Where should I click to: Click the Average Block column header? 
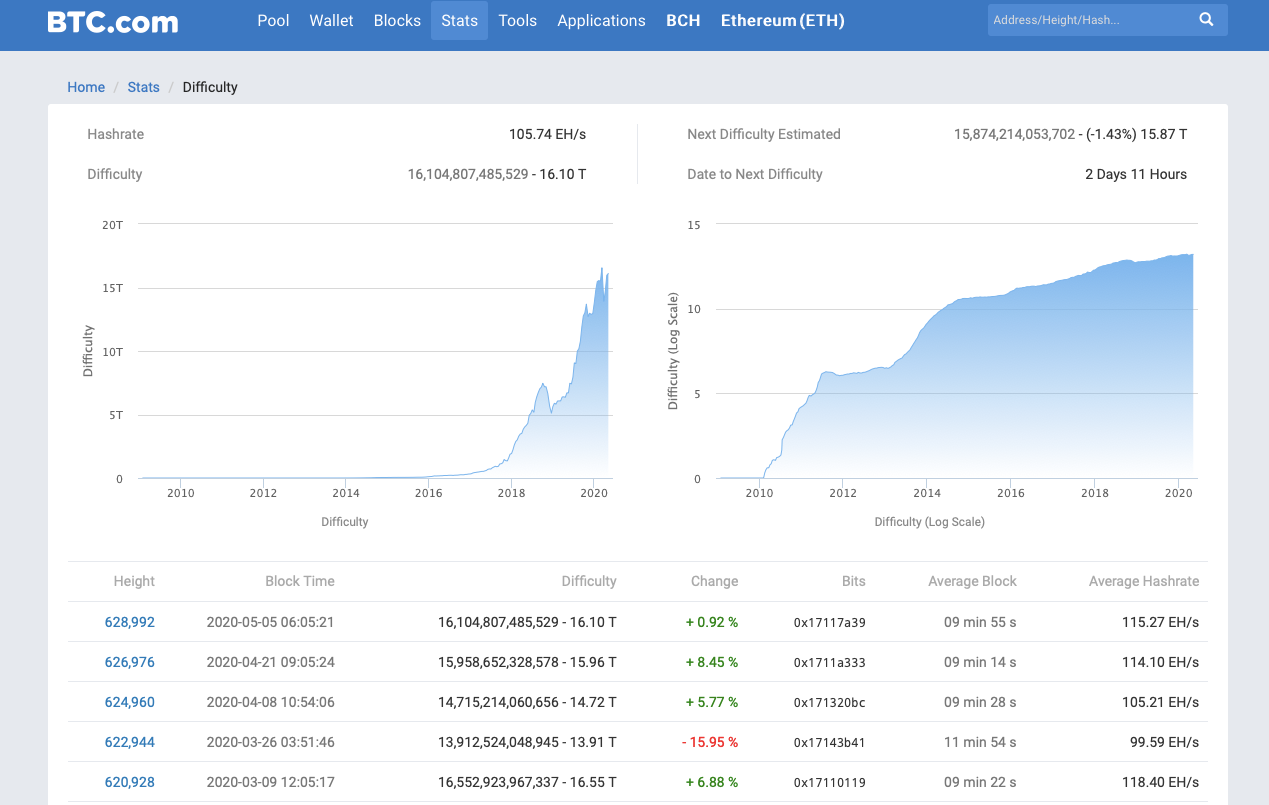click(972, 581)
